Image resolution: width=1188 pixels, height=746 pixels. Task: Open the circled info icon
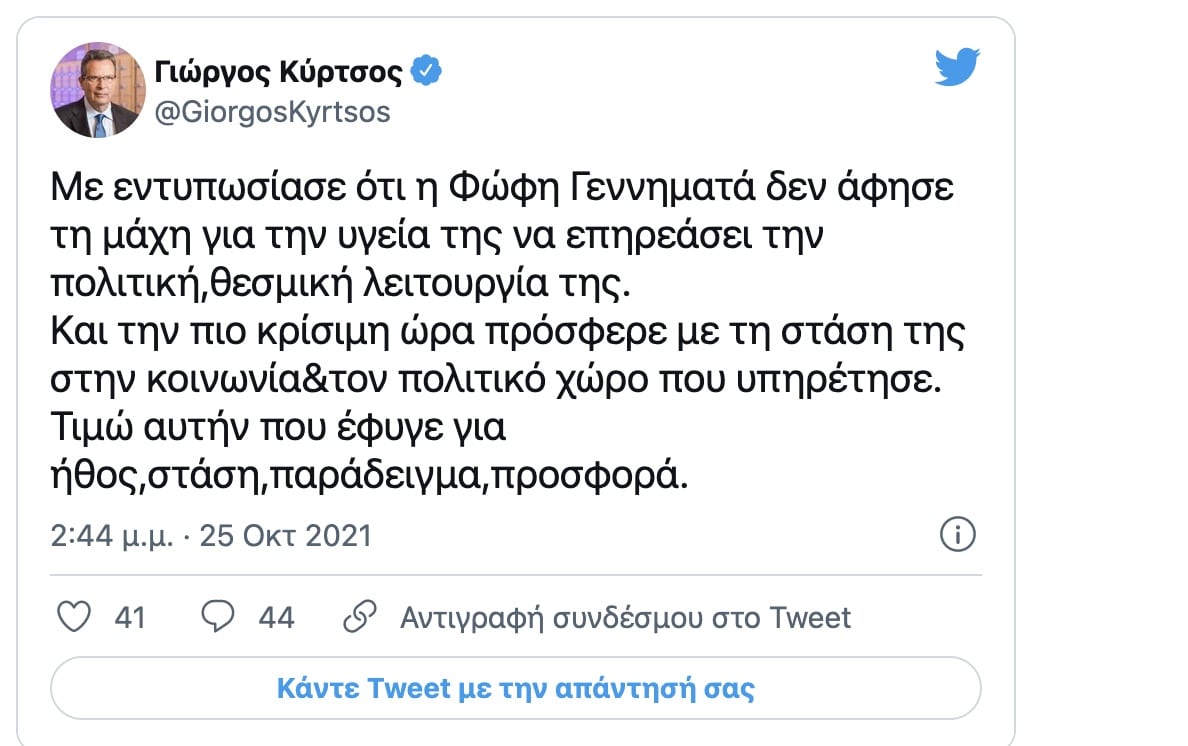pos(958,534)
